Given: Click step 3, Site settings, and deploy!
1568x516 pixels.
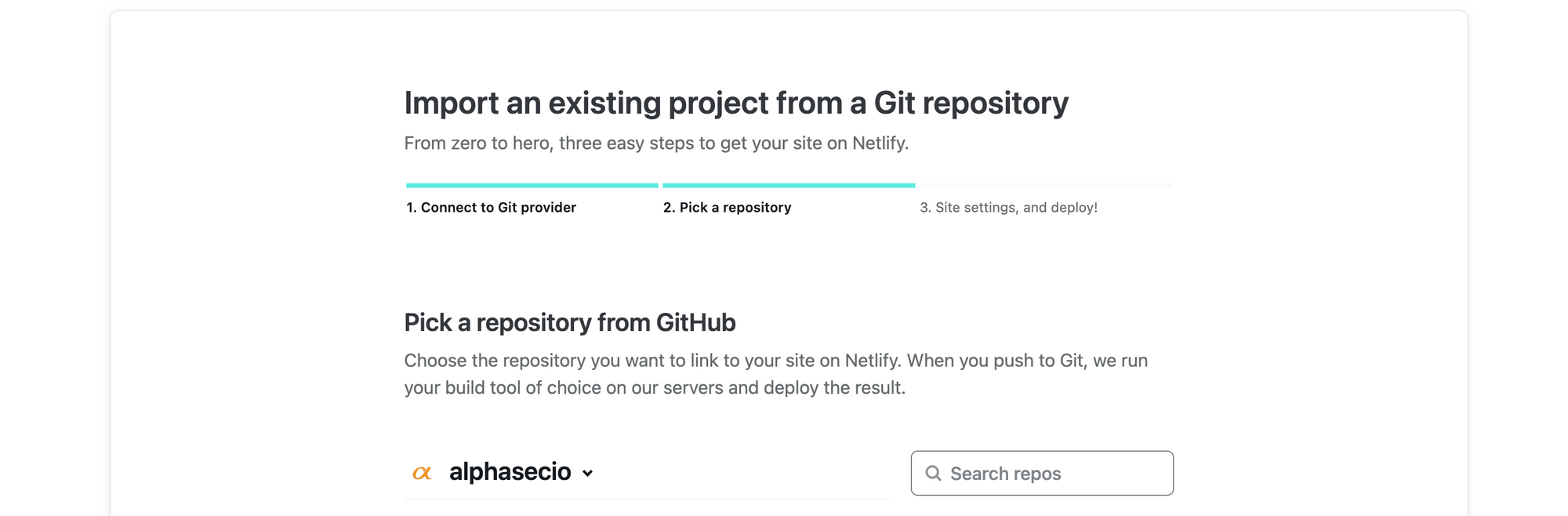Looking at the screenshot, I should click(x=1007, y=208).
